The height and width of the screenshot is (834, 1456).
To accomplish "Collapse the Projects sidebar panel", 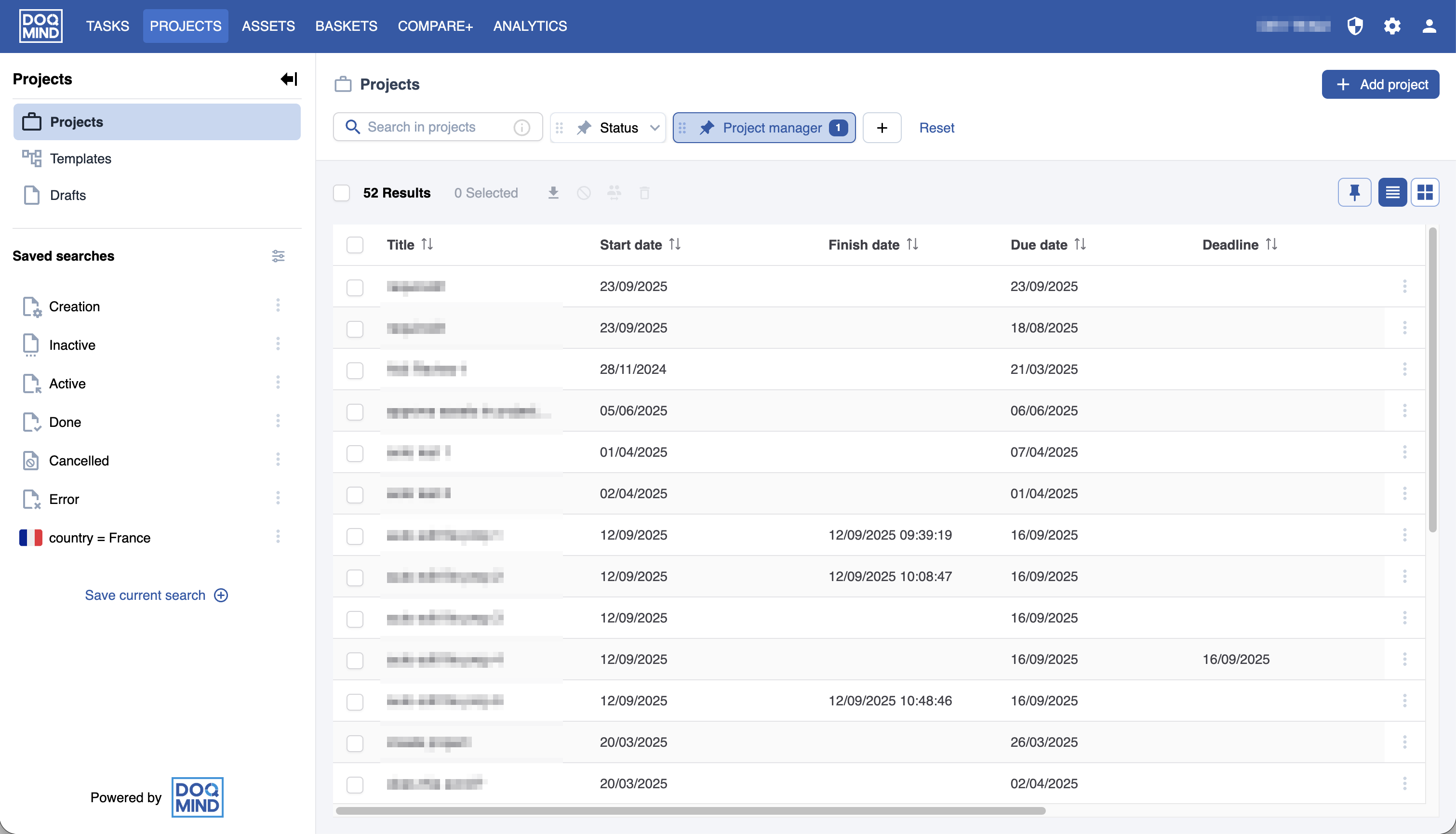I will pyautogui.click(x=289, y=79).
